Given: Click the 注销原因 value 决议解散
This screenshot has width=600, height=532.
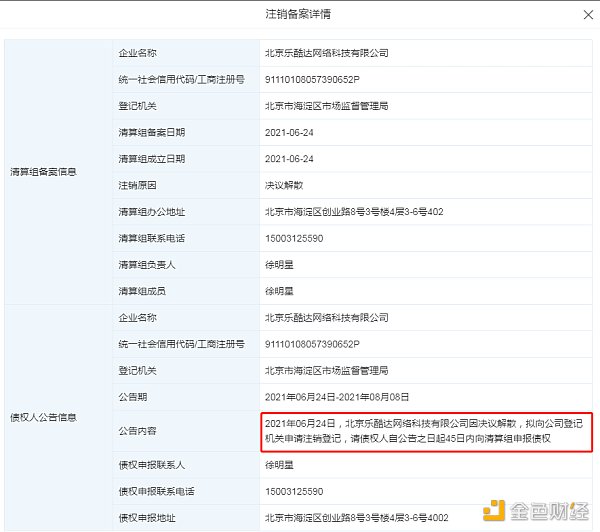Looking at the screenshot, I should tap(284, 185).
